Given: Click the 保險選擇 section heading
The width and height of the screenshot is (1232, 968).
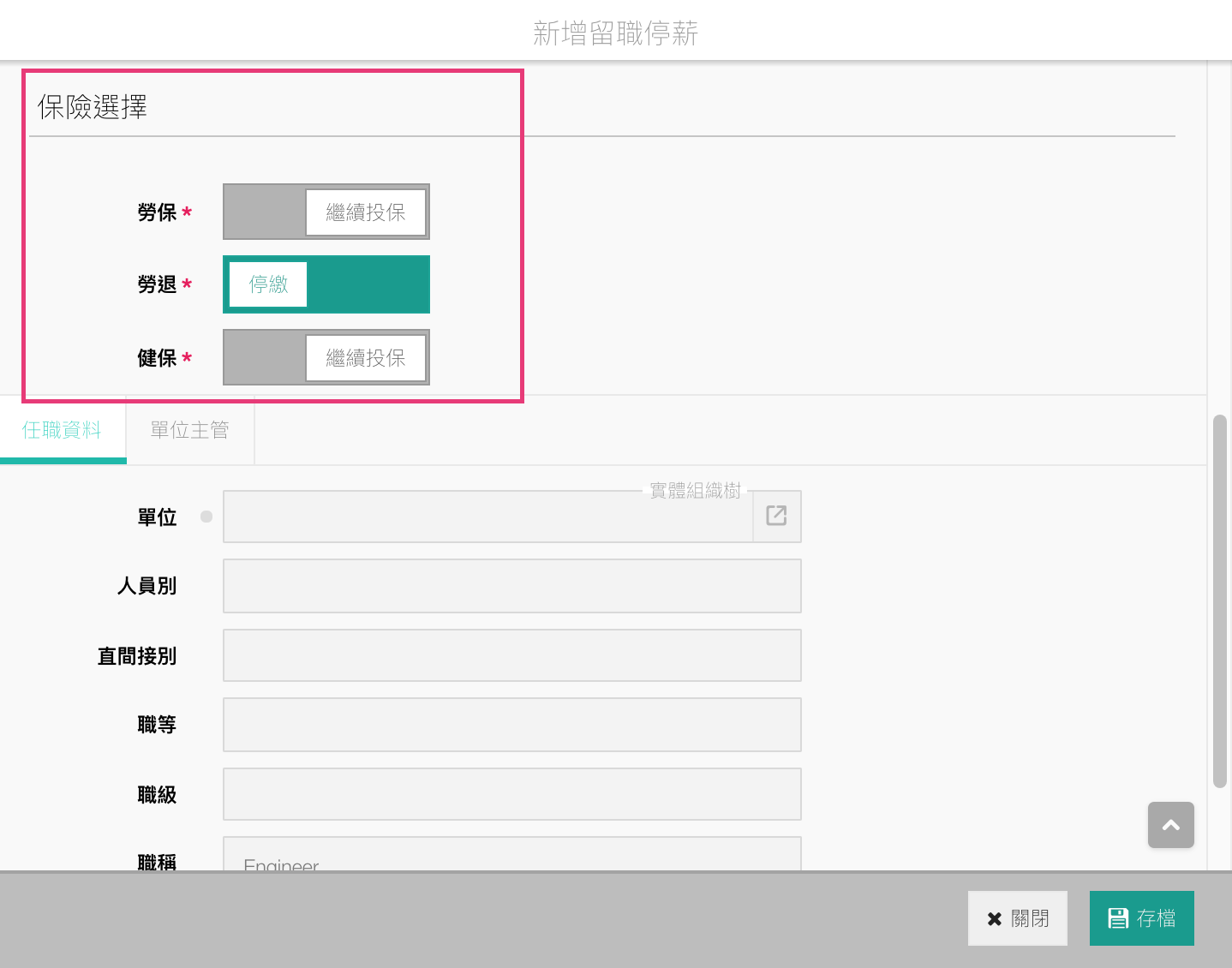Looking at the screenshot, I should [x=93, y=107].
